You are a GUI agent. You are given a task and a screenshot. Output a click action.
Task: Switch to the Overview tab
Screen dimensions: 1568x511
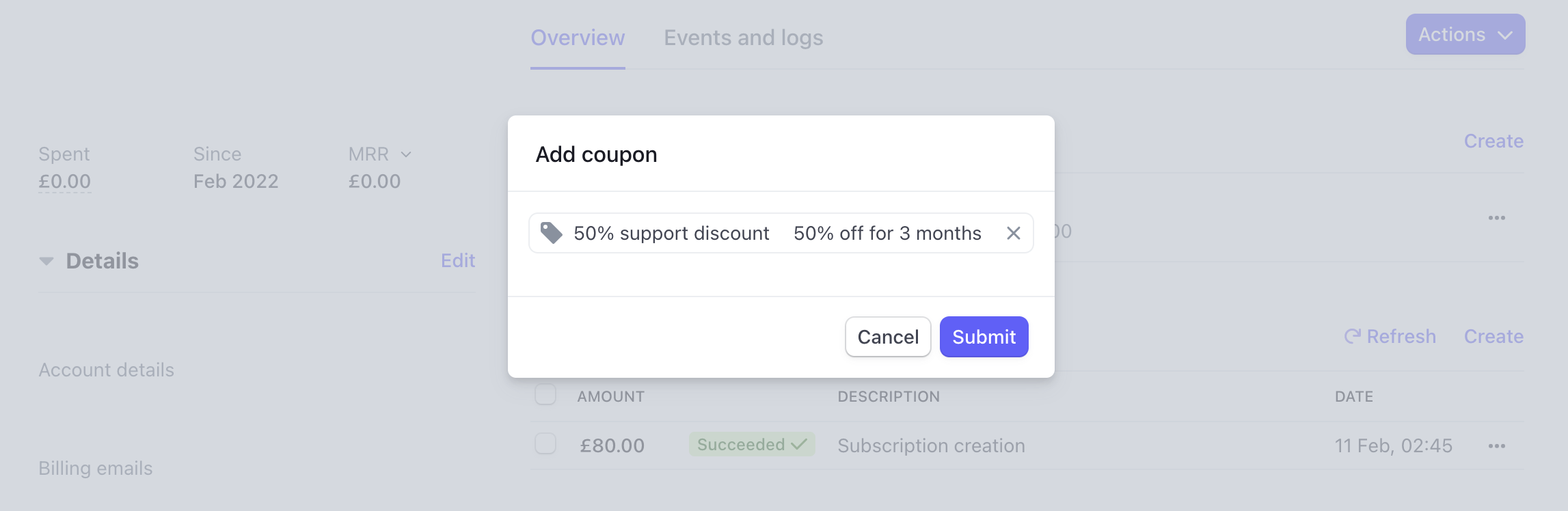[x=578, y=38]
